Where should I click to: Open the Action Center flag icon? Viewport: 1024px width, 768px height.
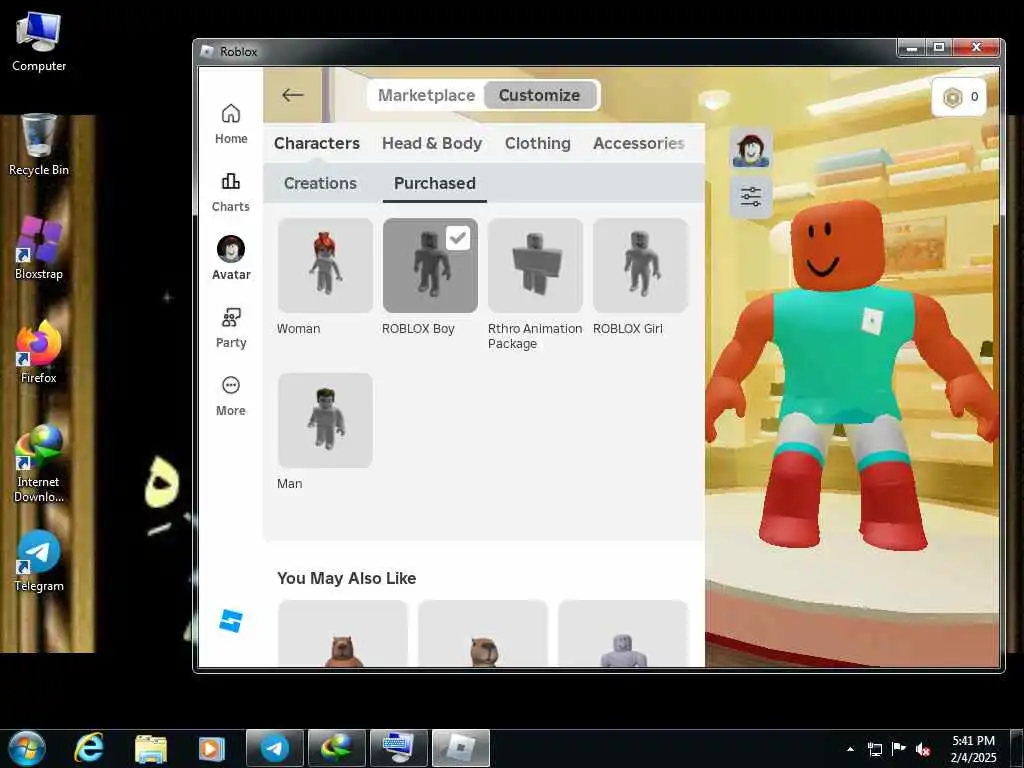pos(899,749)
